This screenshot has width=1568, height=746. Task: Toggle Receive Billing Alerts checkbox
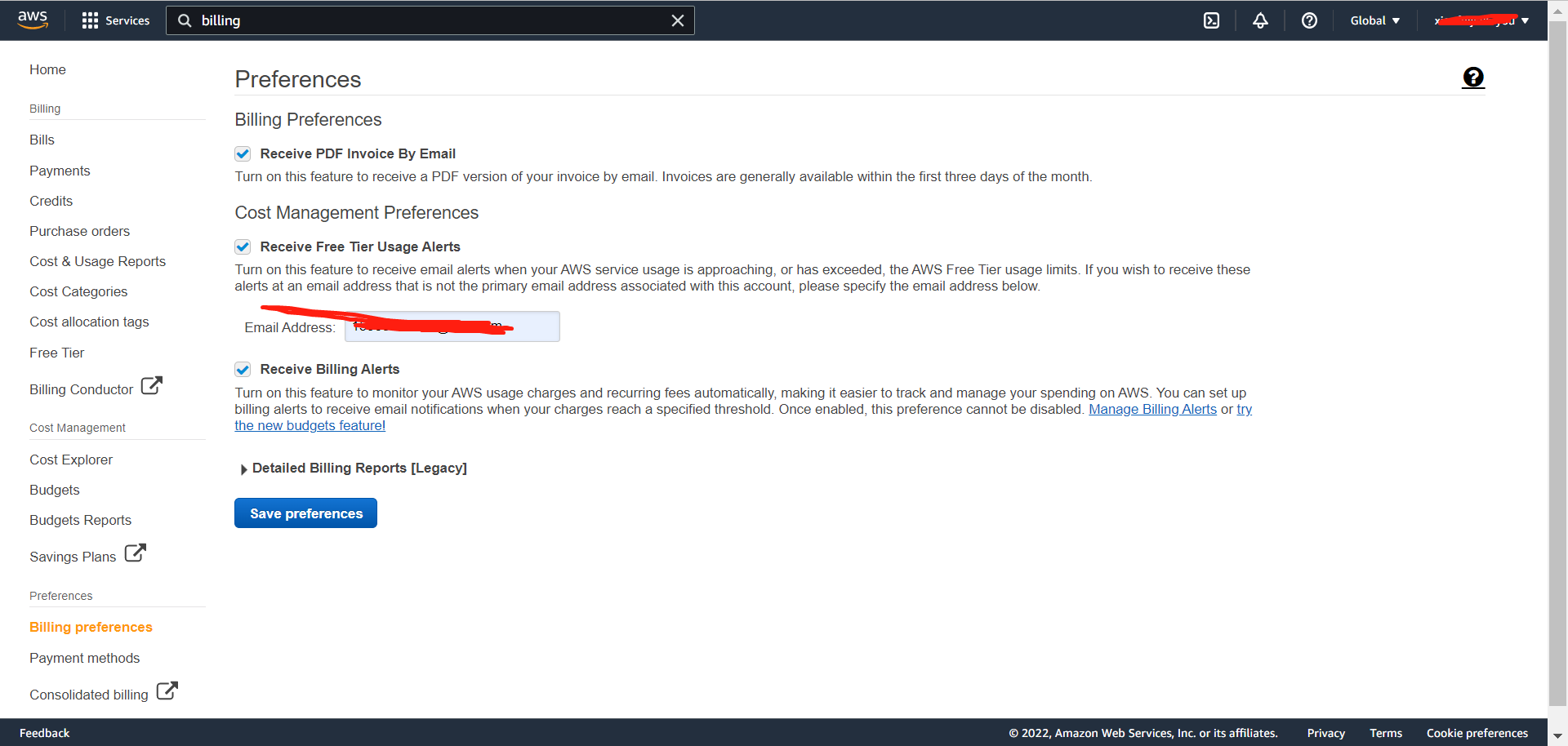[243, 369]
